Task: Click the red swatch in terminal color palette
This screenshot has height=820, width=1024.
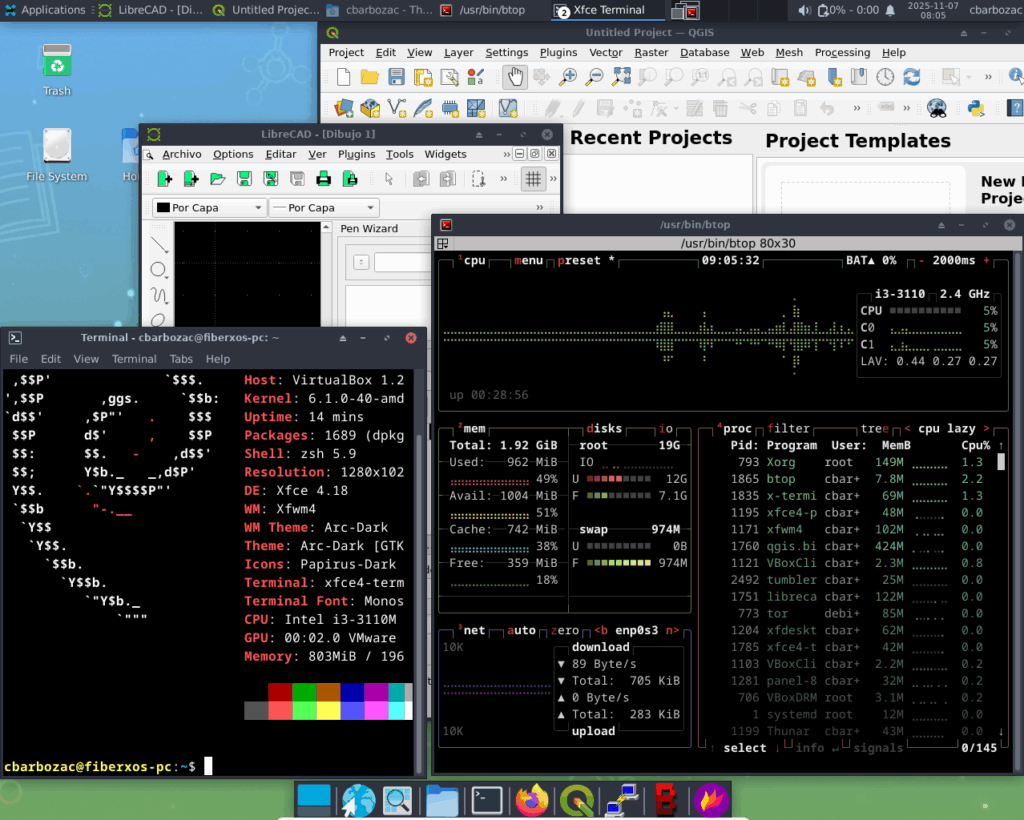Action: tap(279, 692)
